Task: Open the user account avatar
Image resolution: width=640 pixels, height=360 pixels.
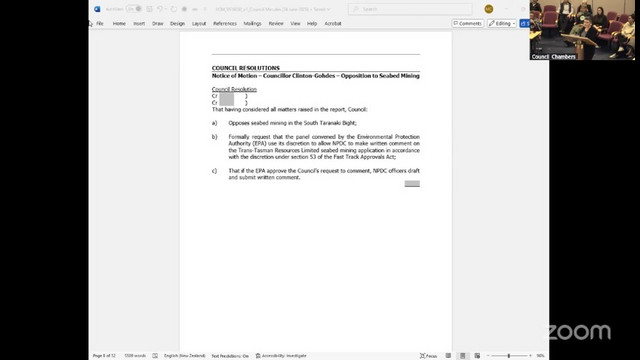Action: (x=489, y=9)
